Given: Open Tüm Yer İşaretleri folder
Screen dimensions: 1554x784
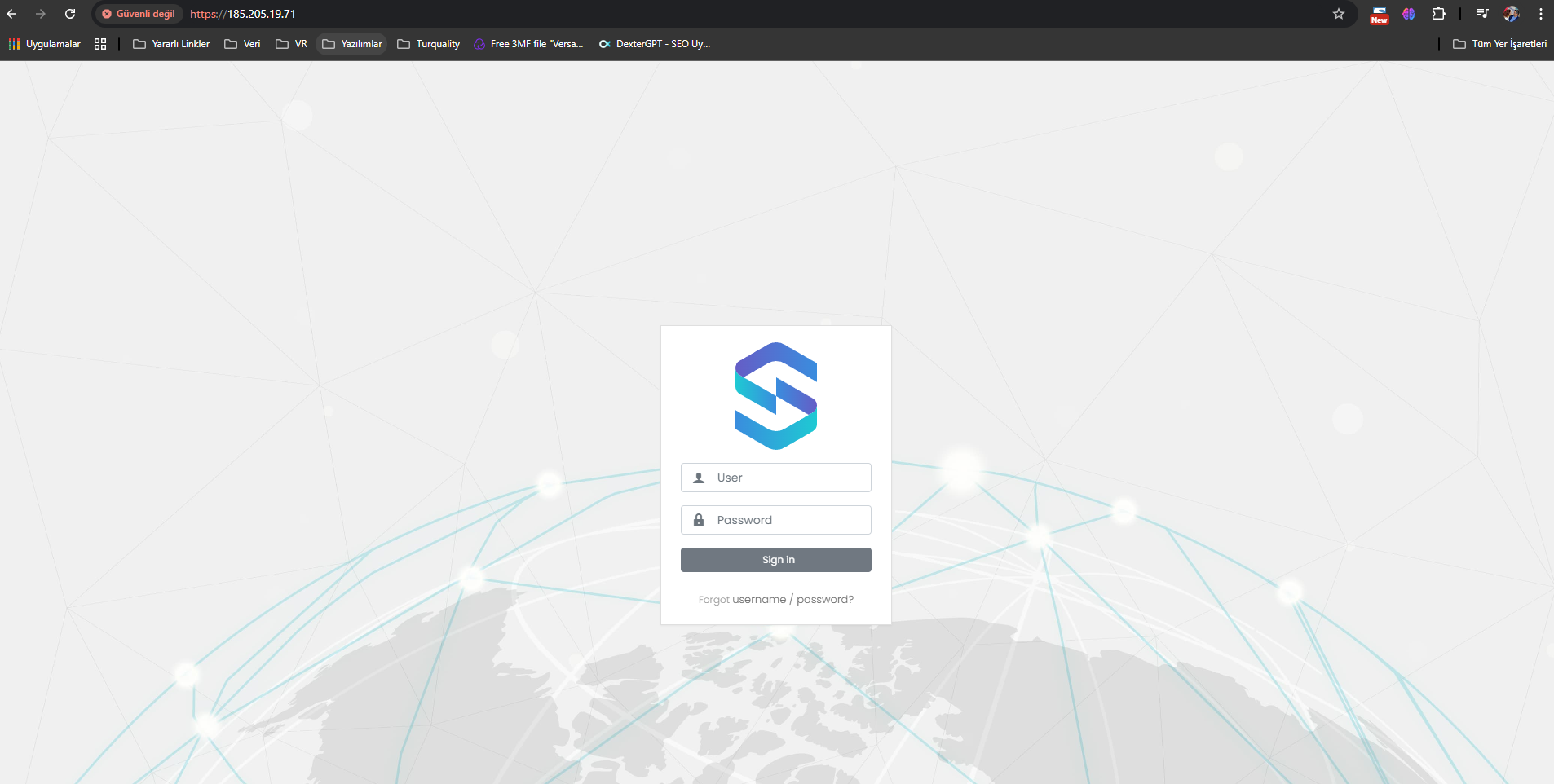Looking at the screenshot, I should [x=1499, y=44].
